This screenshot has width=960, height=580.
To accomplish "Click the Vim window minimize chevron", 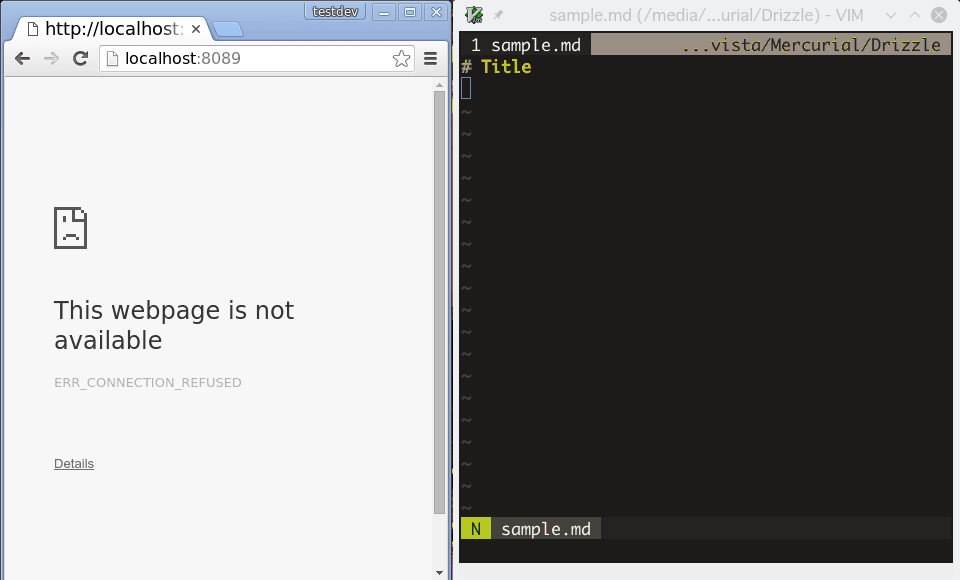I will pyautogui.click(x=891, y=15).
